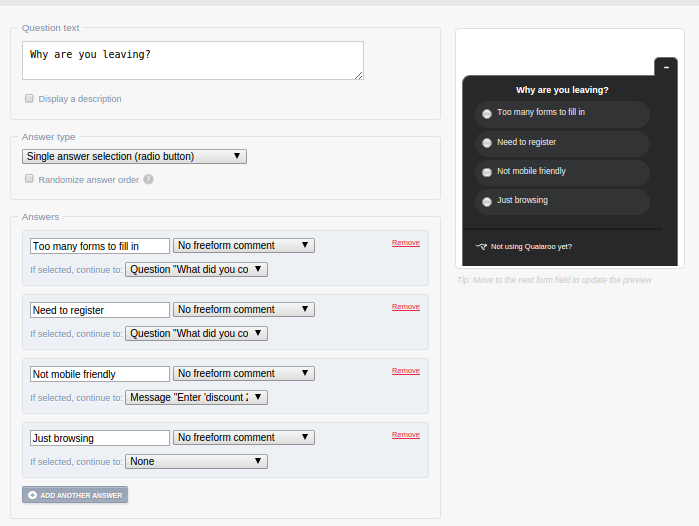
Task: Select 'Just browsing' radio in preview
Action: coord(487,201)
